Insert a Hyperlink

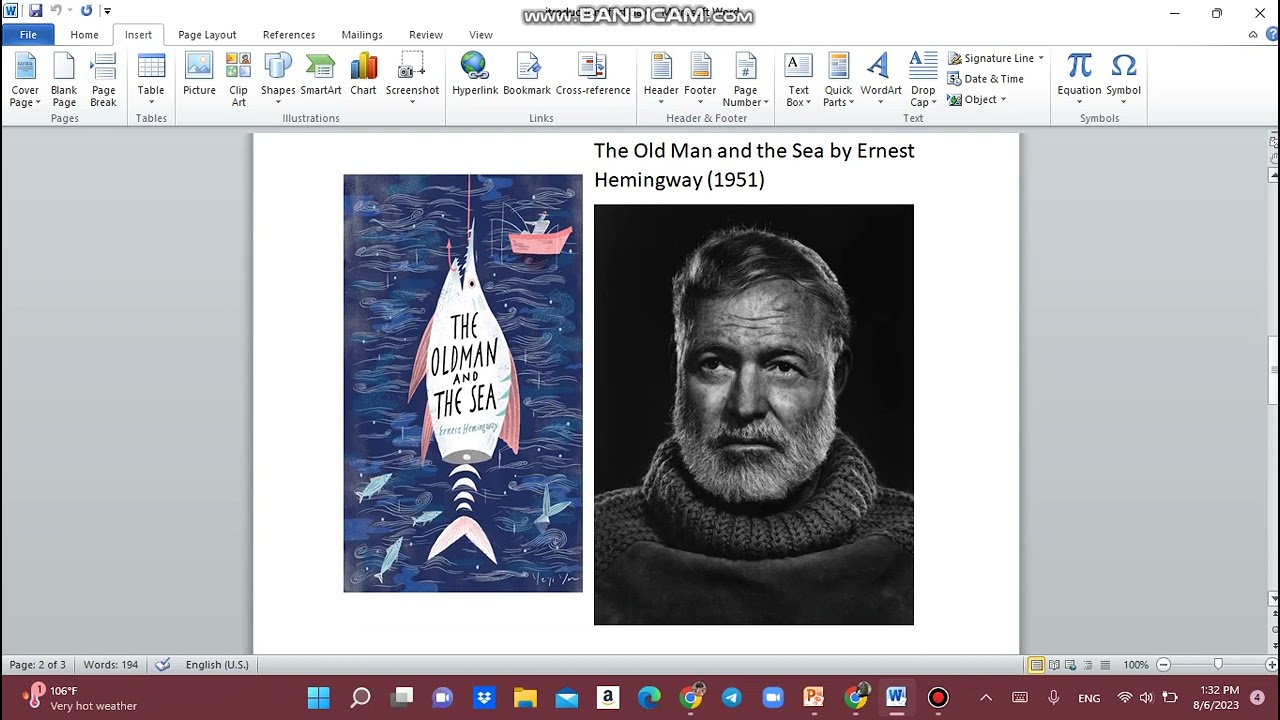point(475,75)
